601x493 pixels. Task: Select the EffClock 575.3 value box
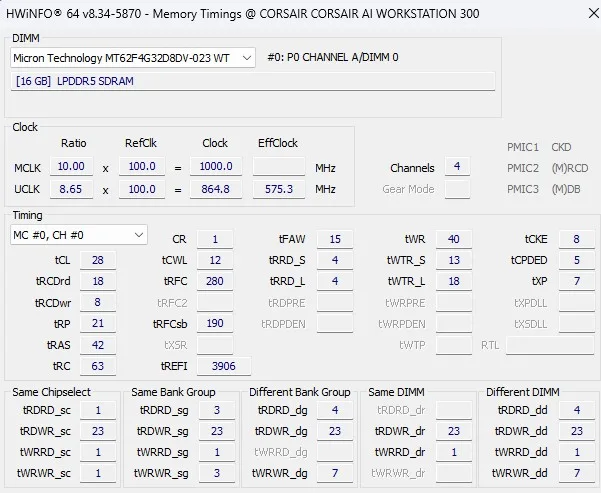[278, 189]
